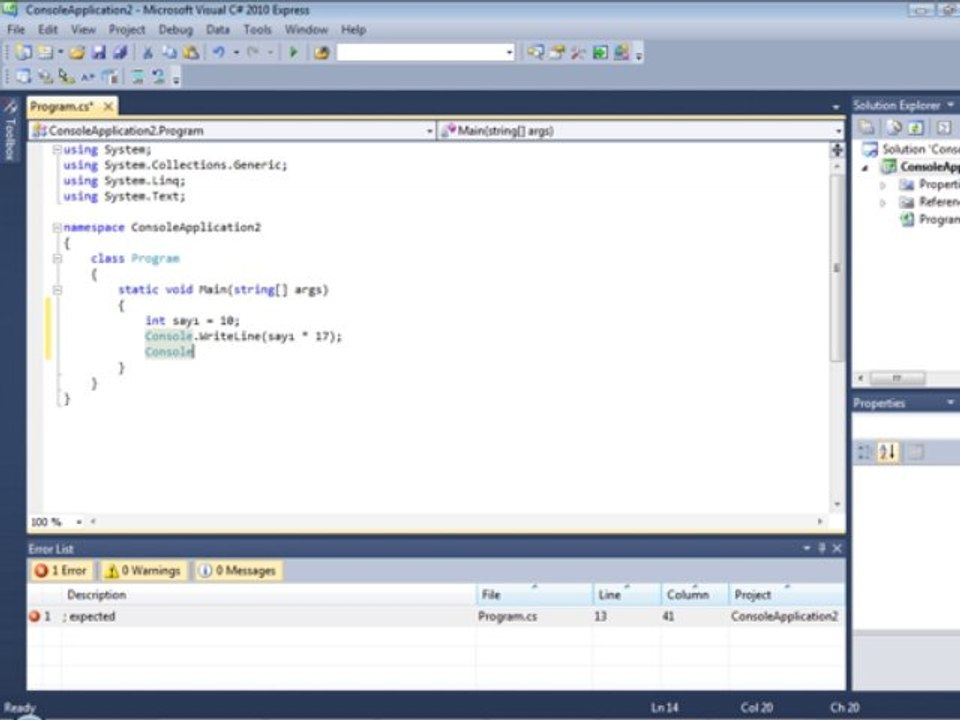Image resolution: width=960 pixels, height=720 pixels.
Task: Collapse the ConsoleApplication2 project node
Action: [865, 167]
